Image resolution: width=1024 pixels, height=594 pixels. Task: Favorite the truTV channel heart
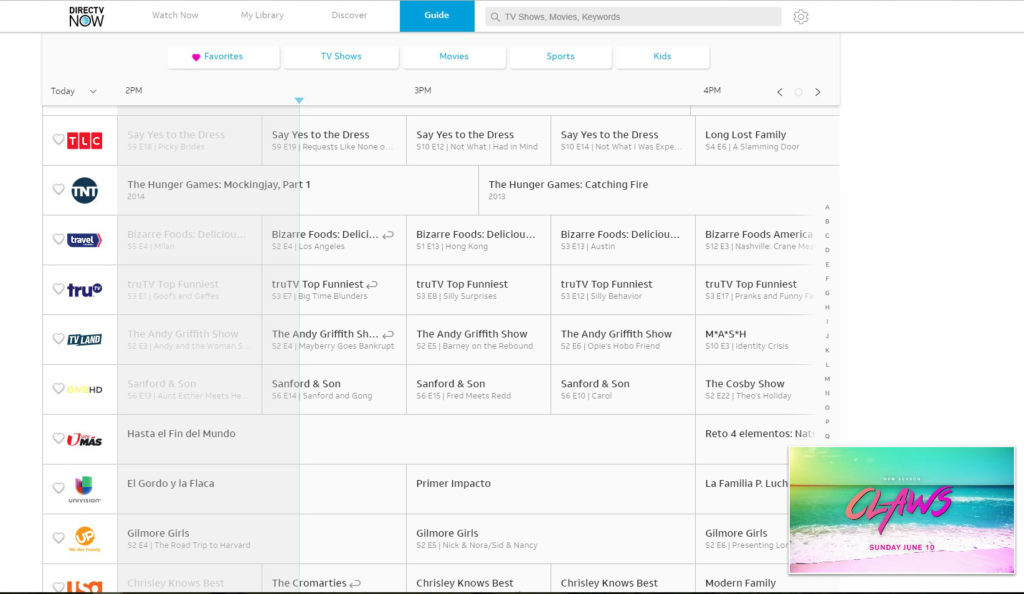[58, 289]
